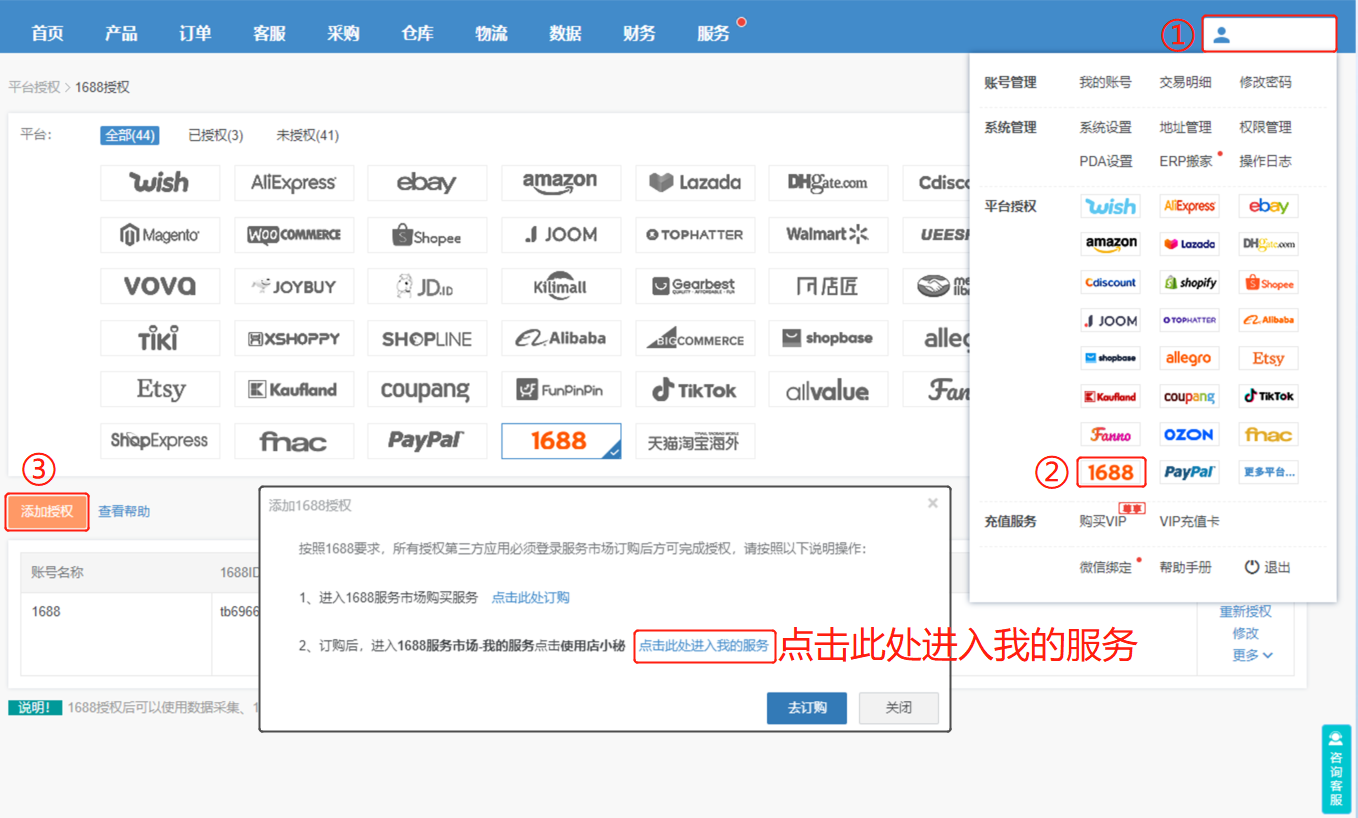Choose the JOOM tile in main grid

click(560, 235)
